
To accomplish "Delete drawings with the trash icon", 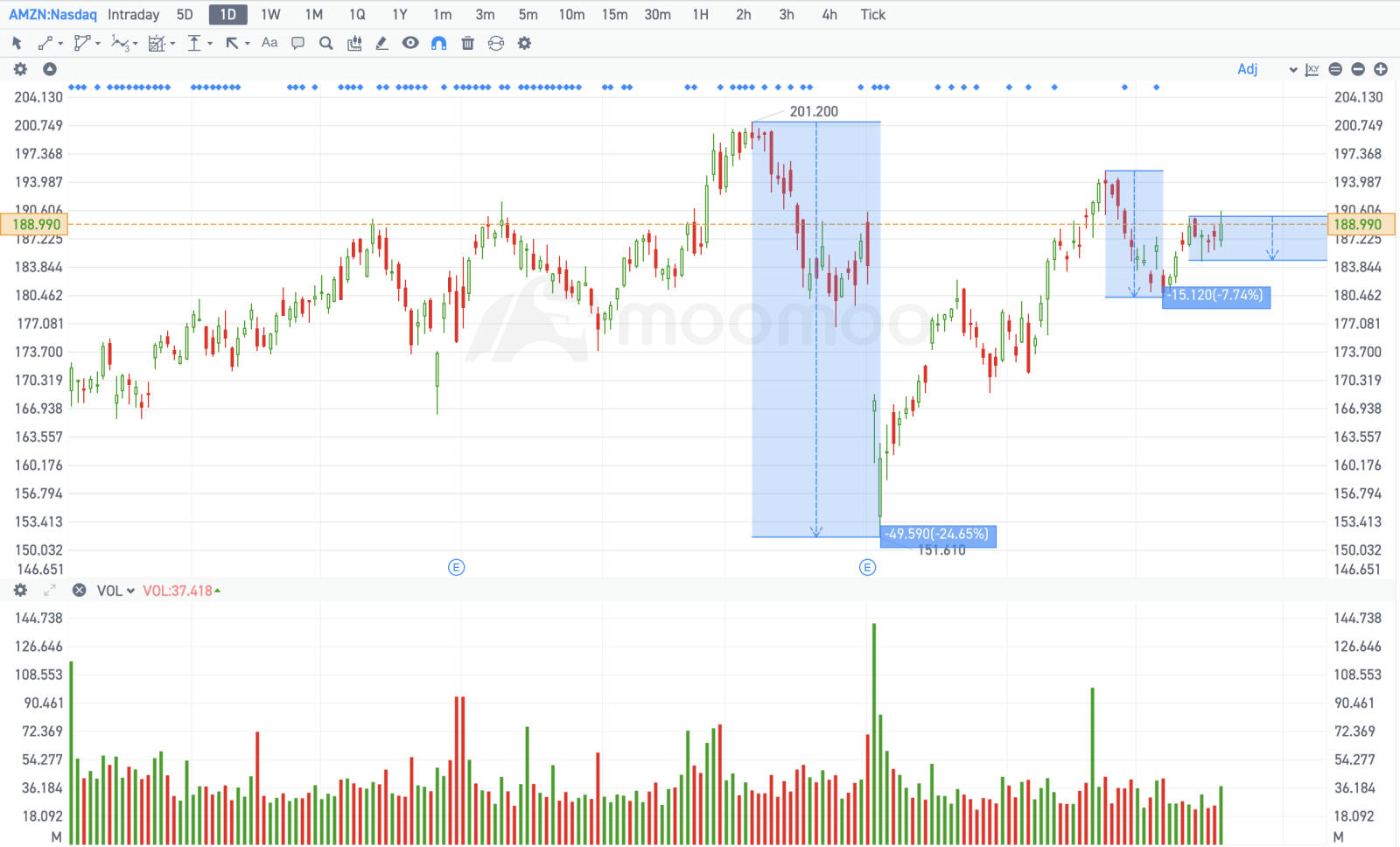I will [468, 43].
